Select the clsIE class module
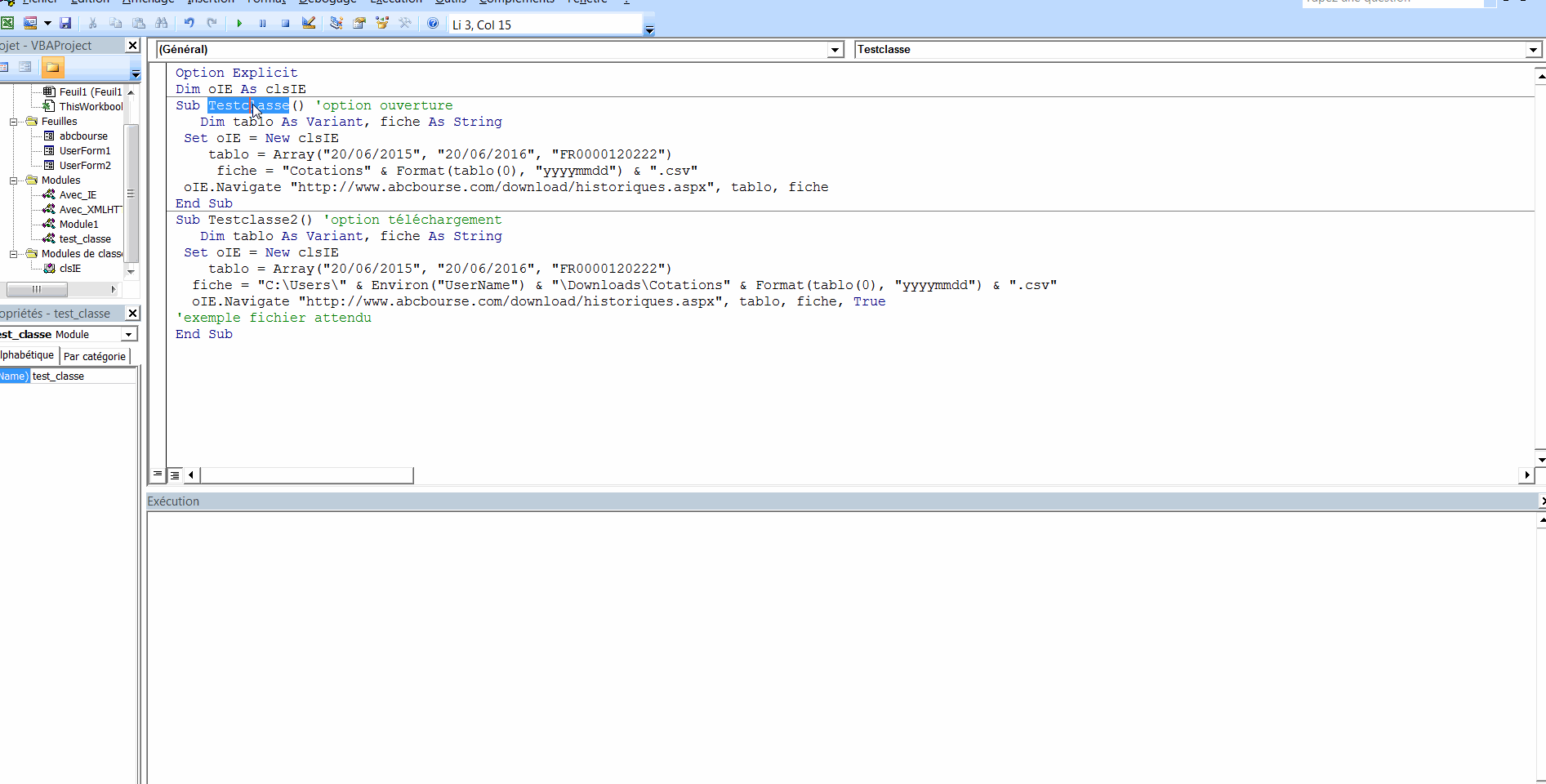Screen dimensions: 1546x784 (69, 269)
